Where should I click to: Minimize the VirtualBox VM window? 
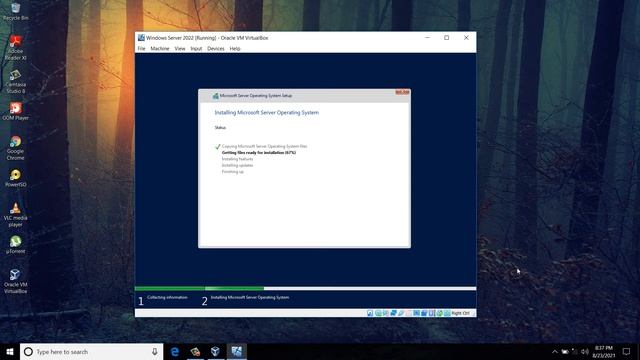tap(427, 38)
